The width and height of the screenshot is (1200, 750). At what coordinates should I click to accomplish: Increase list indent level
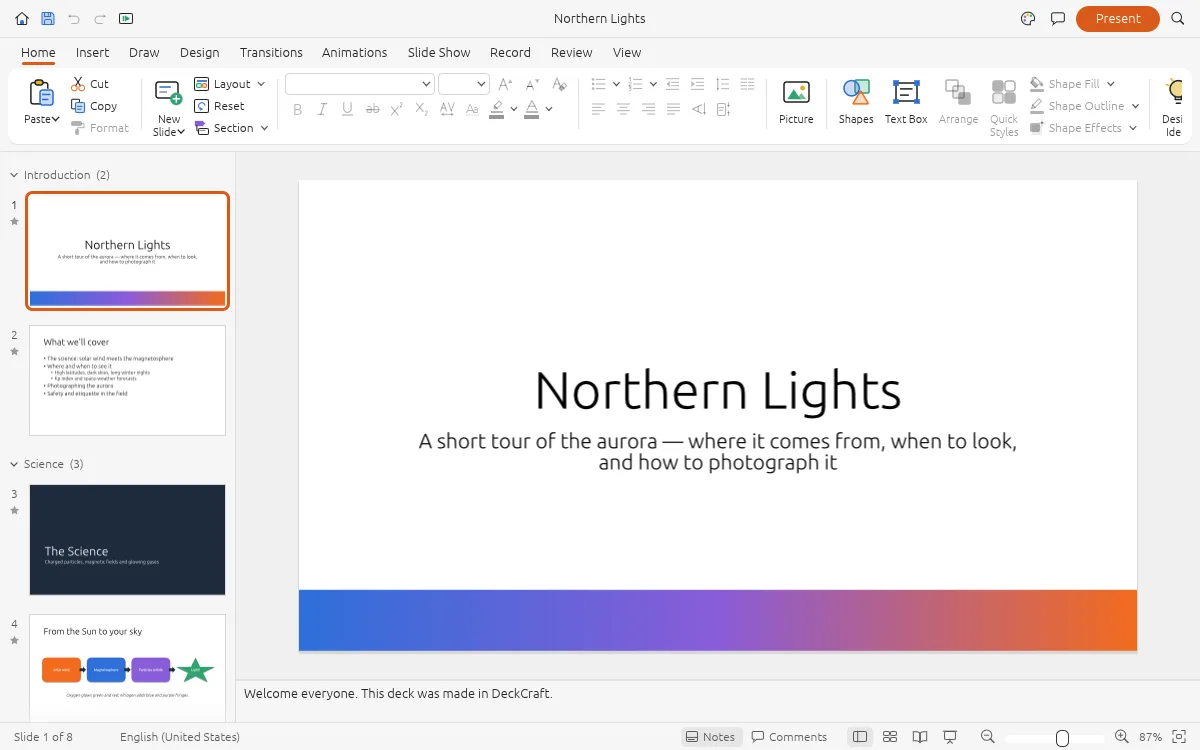click(698, 84)
